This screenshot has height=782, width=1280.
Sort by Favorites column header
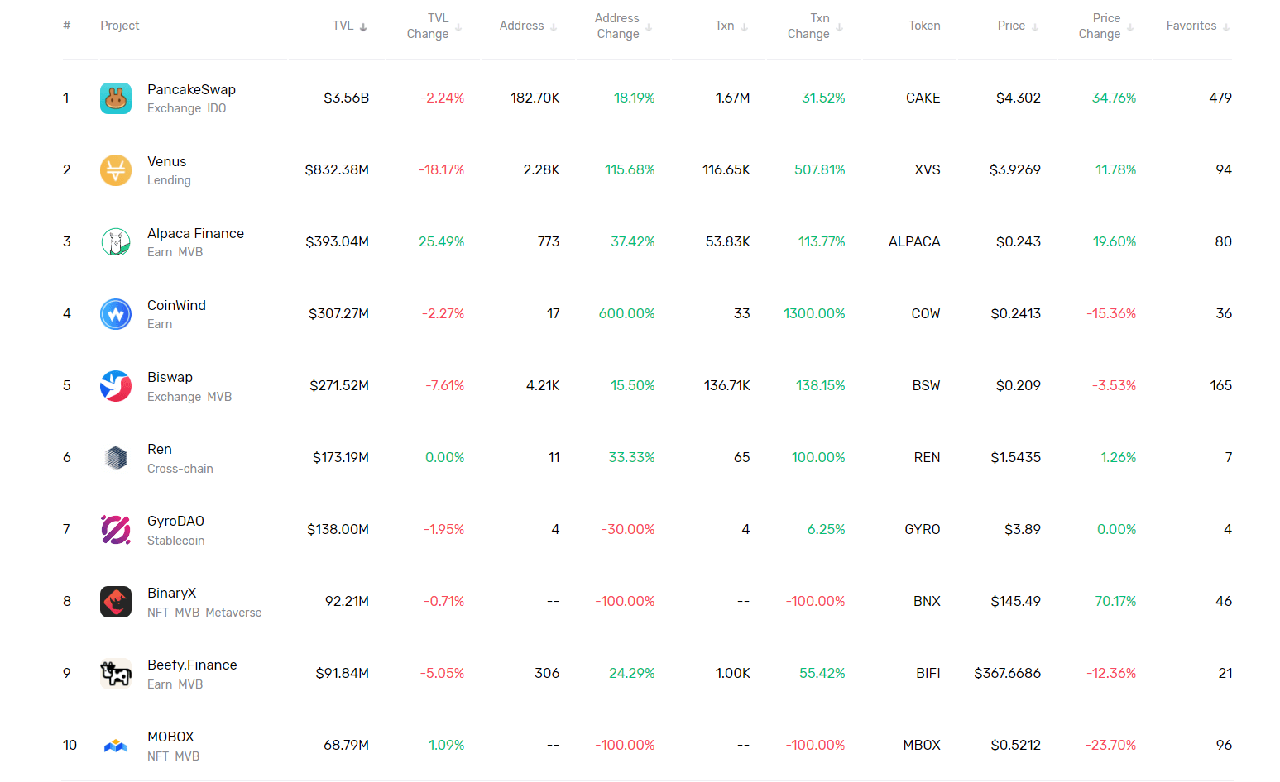coord(1198,26)
